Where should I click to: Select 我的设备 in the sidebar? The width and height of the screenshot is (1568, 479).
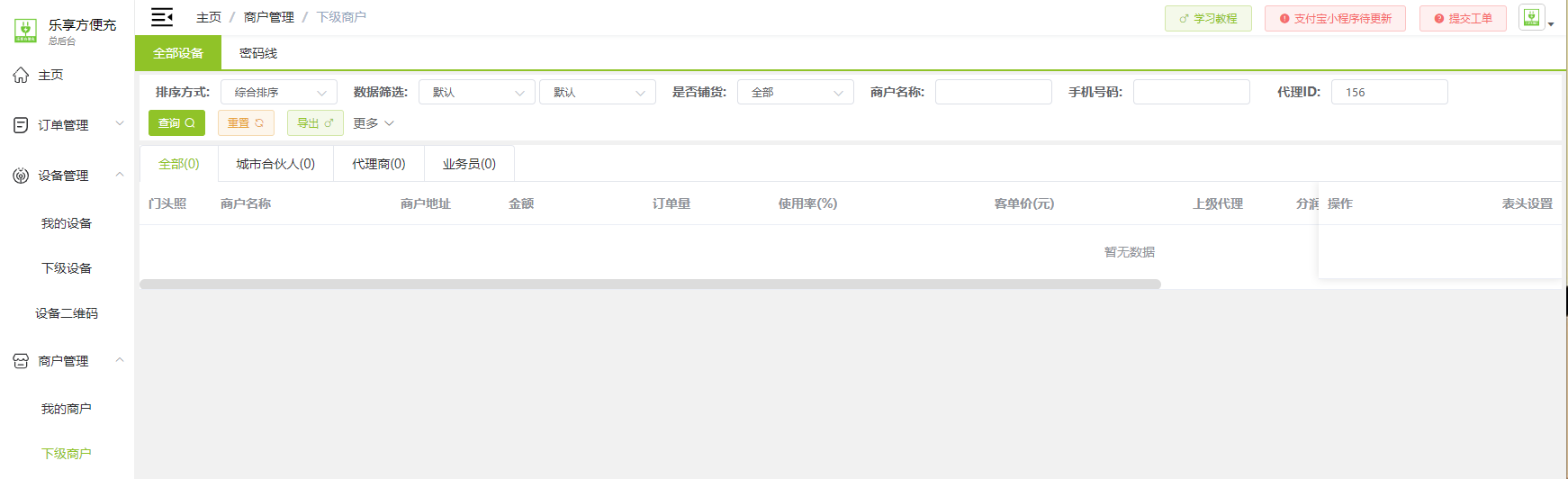67,223
